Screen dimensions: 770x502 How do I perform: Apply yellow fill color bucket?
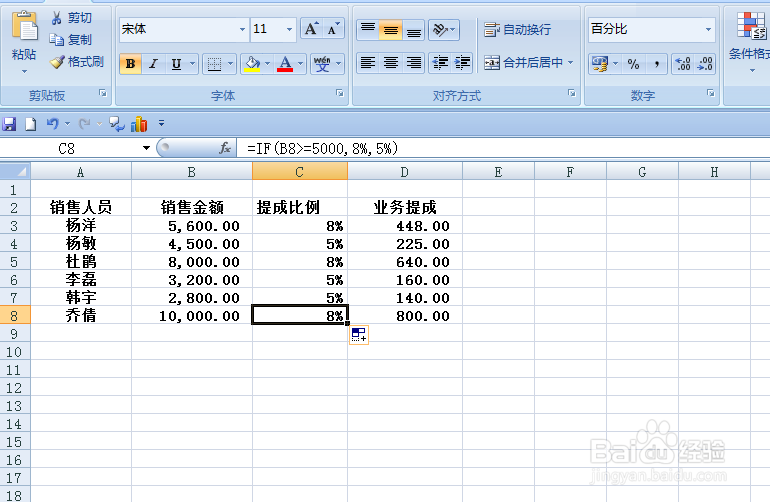[252, 64]
